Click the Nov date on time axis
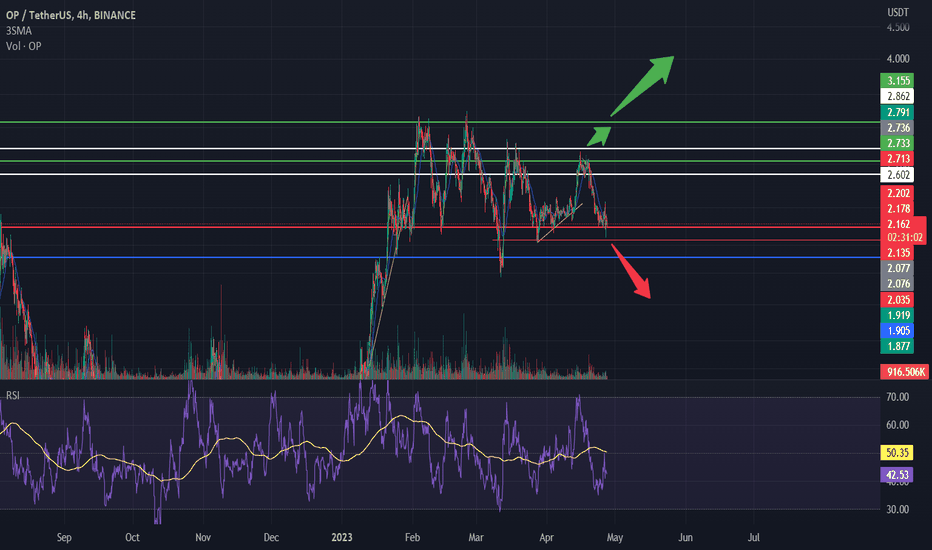Image resolution: width=932 pixels, height=550 pixels. point(203,538)
